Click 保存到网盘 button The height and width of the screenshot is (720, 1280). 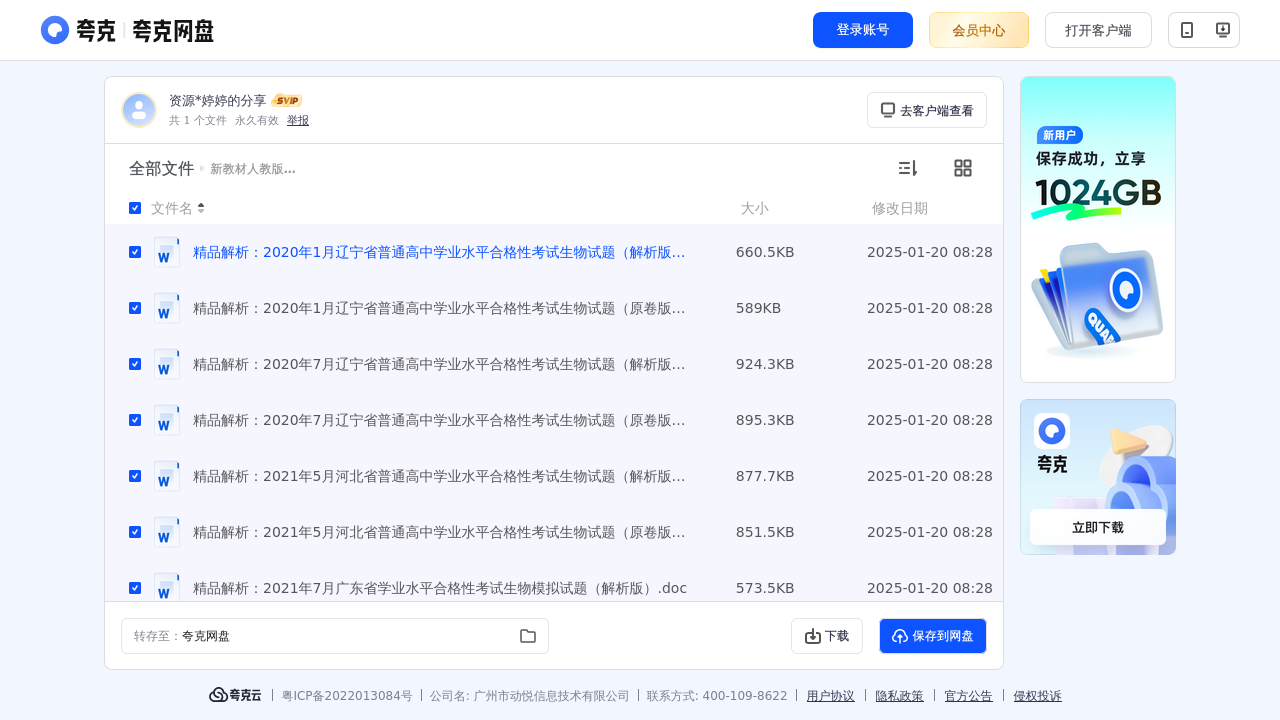pos(933,636)
